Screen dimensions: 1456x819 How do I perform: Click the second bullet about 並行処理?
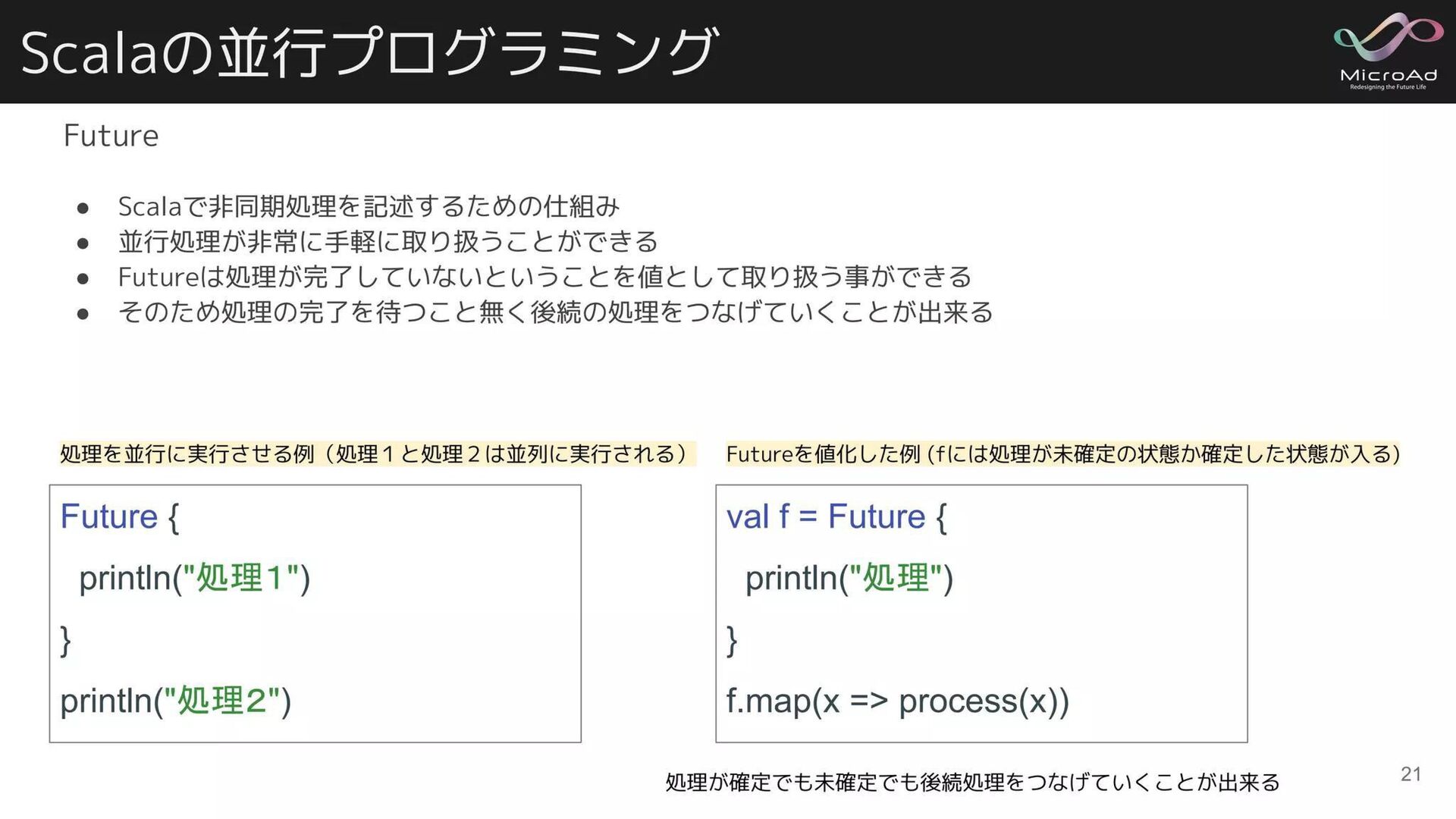(x=388, y=241)
